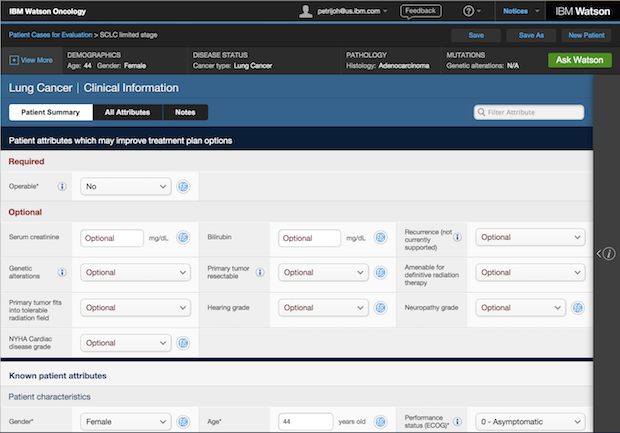Open the Neuropathy grade dropdown
Viewport: 620px width, 433px height.
pos(521,308)
